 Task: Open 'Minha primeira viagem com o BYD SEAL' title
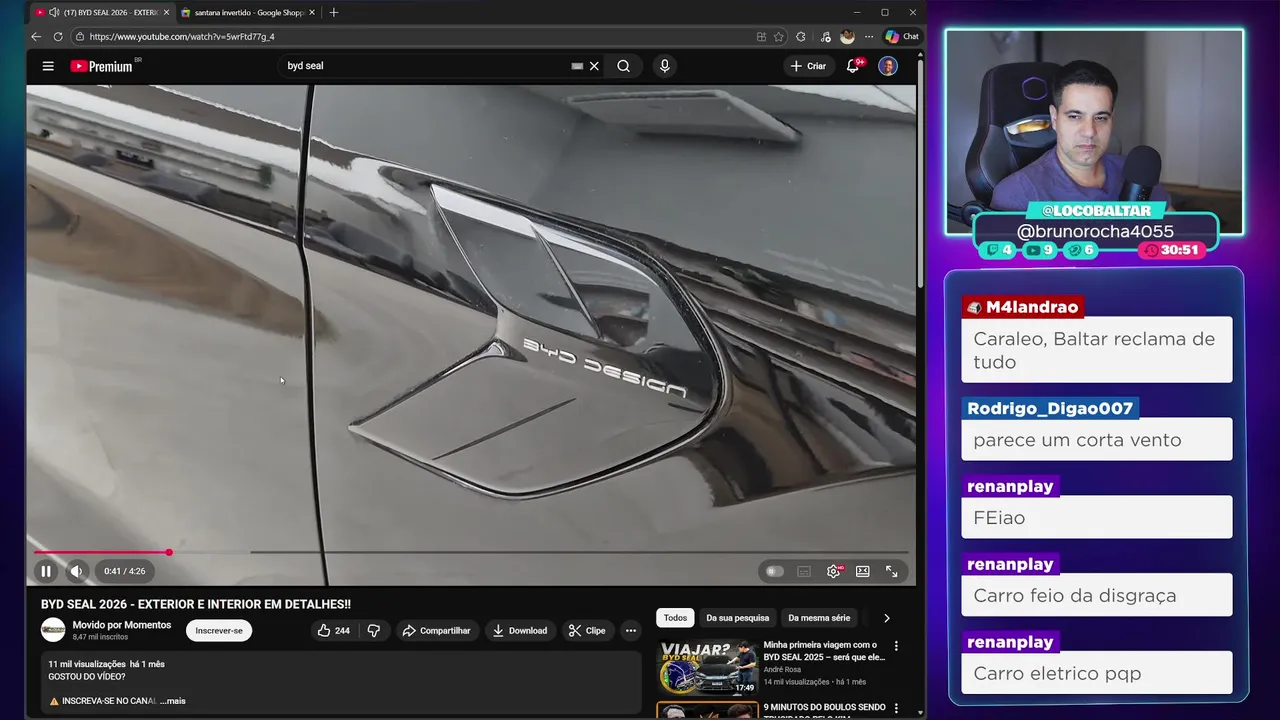coord(824,651)
